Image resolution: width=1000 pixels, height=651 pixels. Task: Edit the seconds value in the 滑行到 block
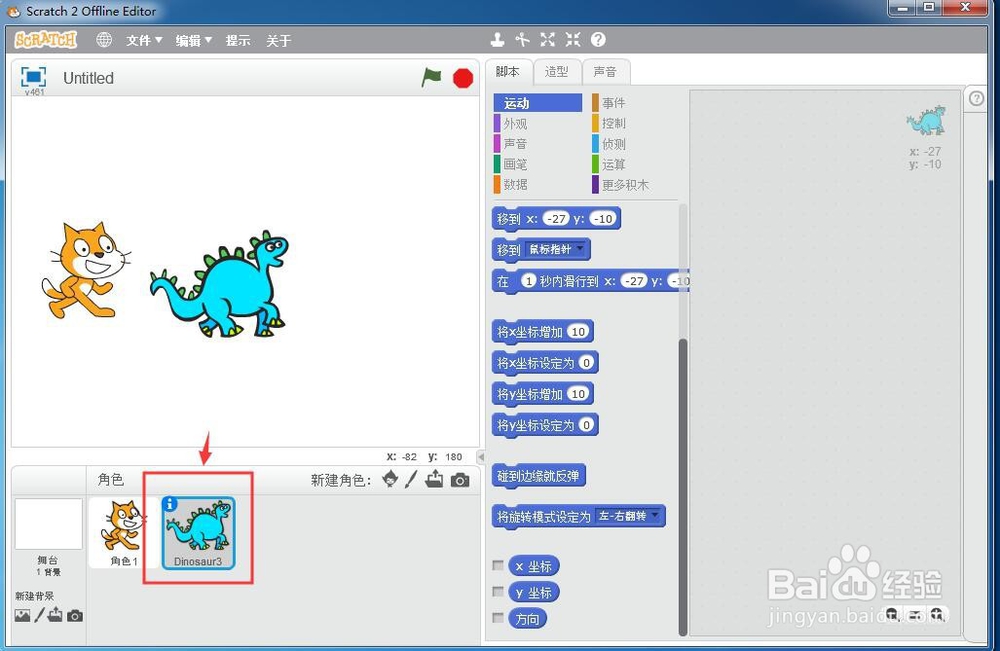tap(529, 281)
